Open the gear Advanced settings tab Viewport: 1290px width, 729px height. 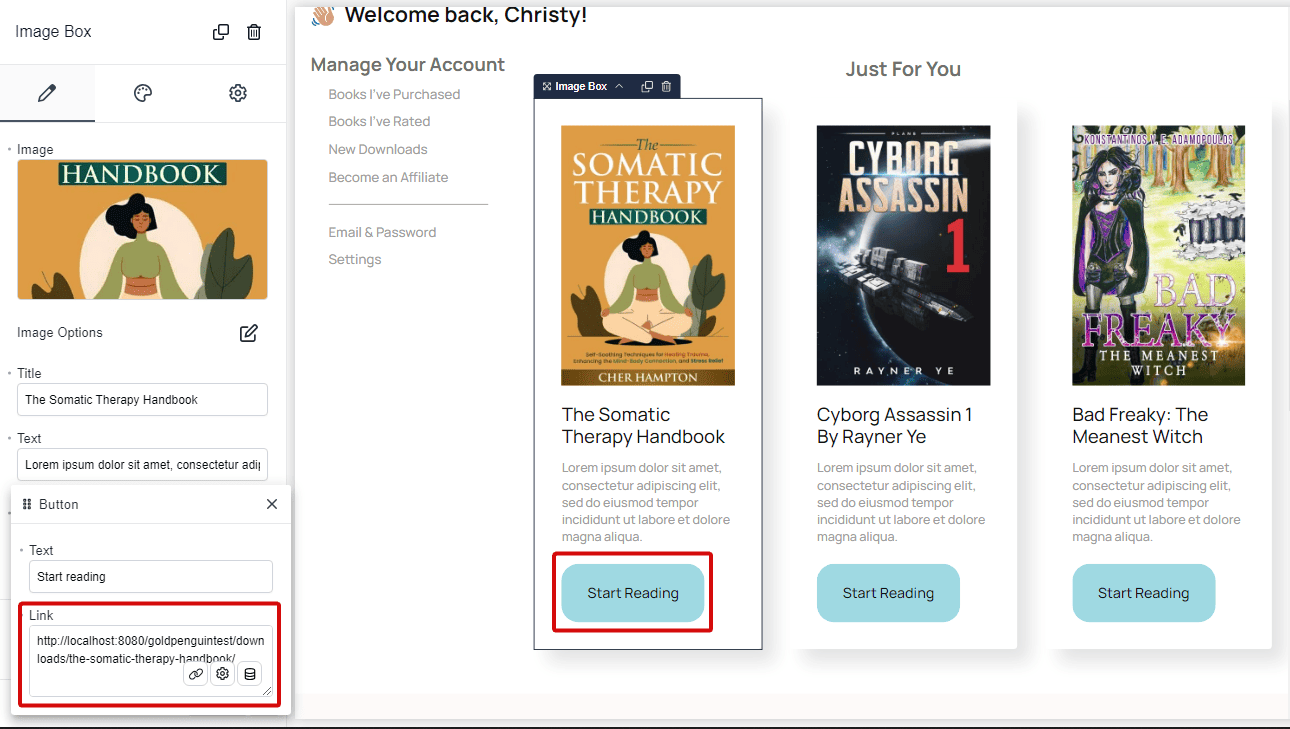[x=238, y=93]
